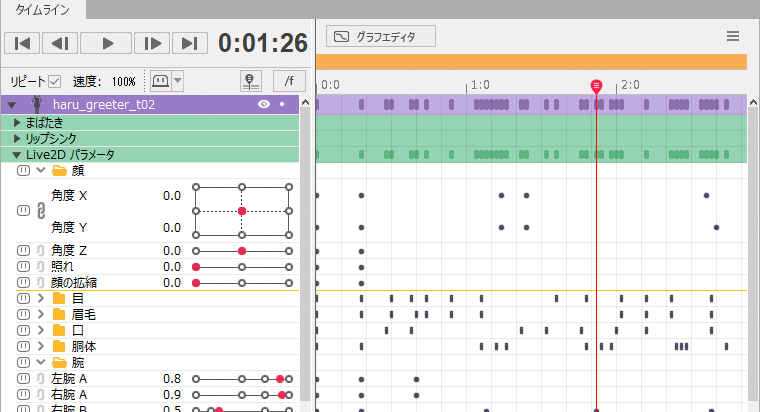The height and width of the screenshot is (412, 760).
Task: Toggle the リピート checkbox
Action: click(54, 81)
